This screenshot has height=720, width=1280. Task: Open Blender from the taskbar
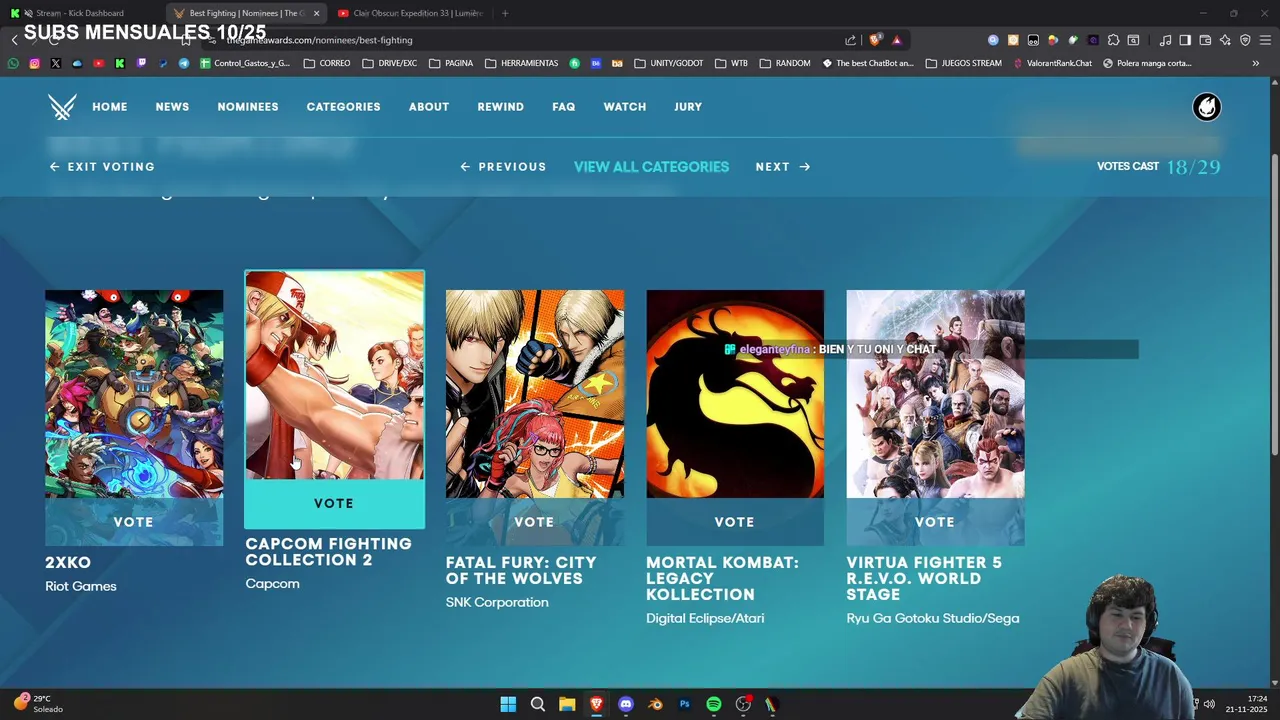655,704
